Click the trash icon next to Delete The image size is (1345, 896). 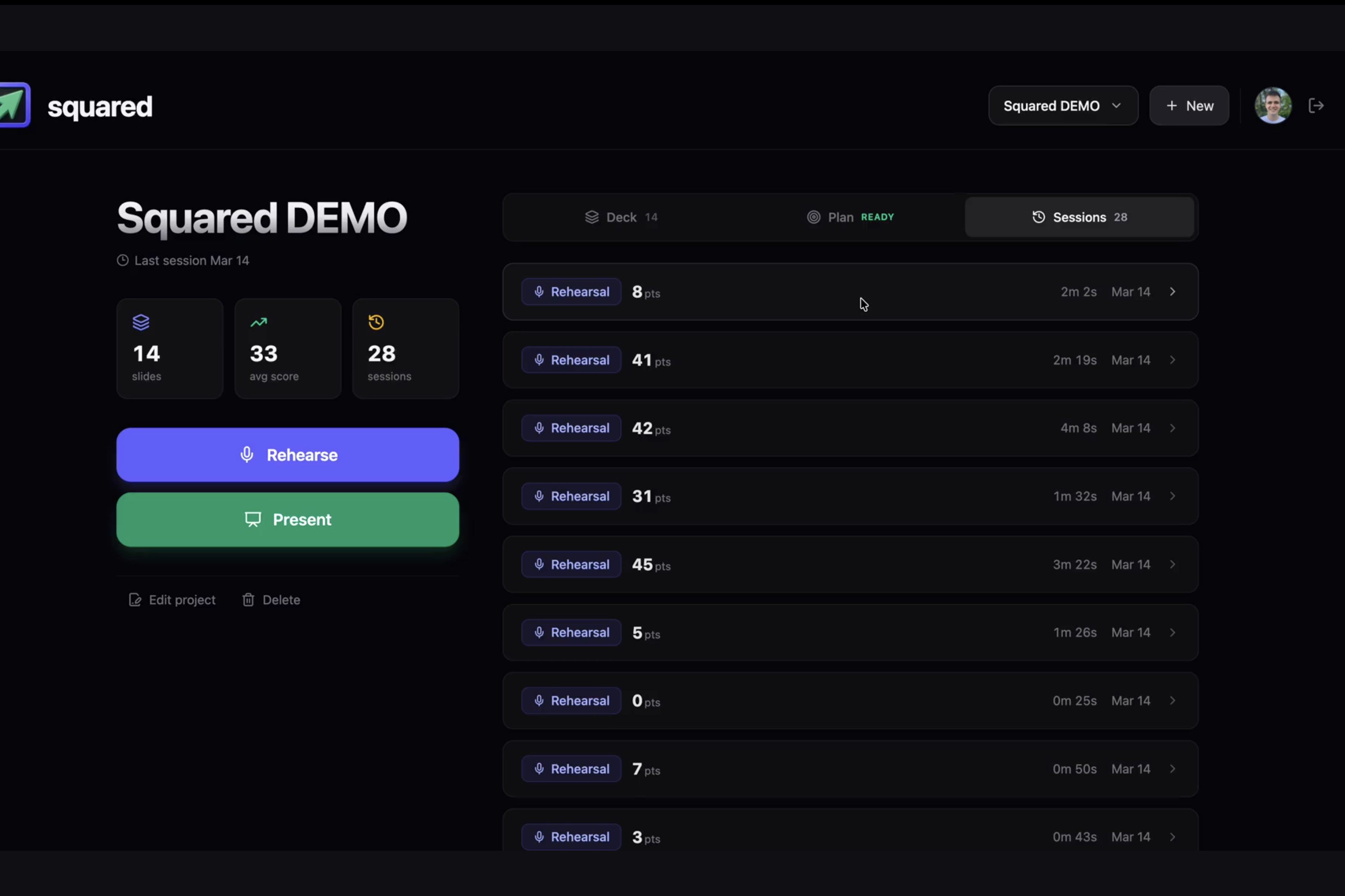[248, 599]
